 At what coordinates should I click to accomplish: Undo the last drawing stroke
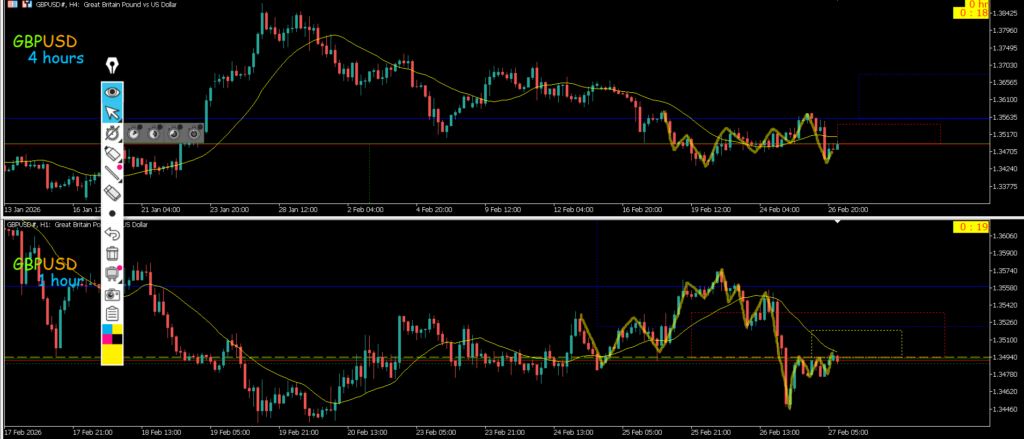(113, 234)
